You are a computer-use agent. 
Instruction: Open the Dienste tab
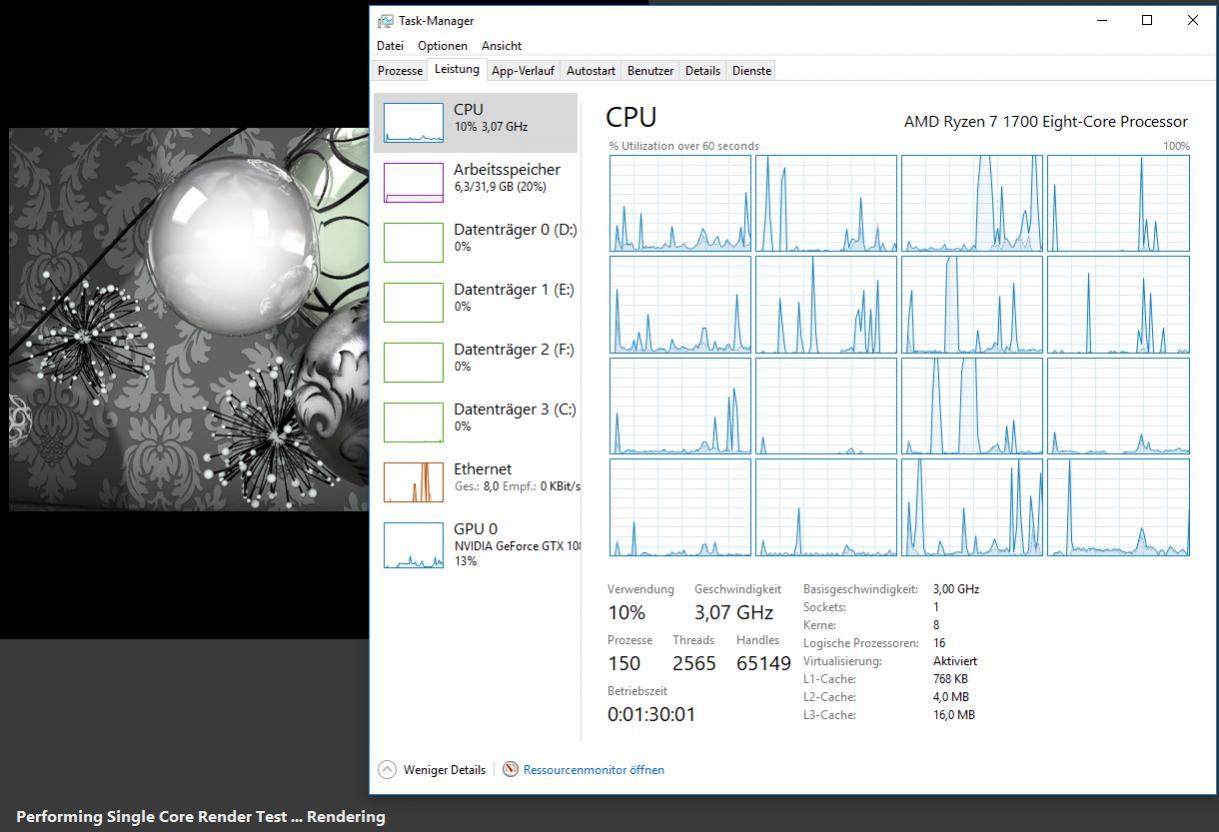tap(752, 71)
